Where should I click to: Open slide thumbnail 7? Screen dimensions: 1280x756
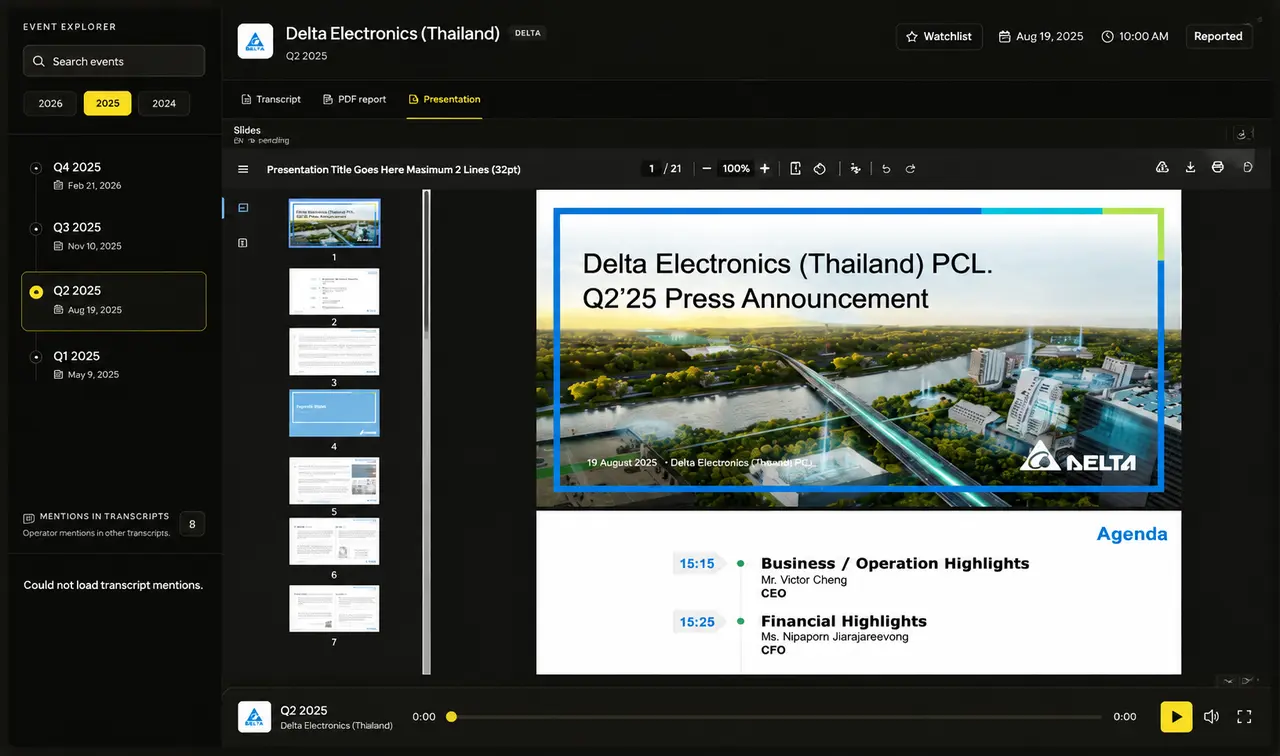click(x=334, y=609)
